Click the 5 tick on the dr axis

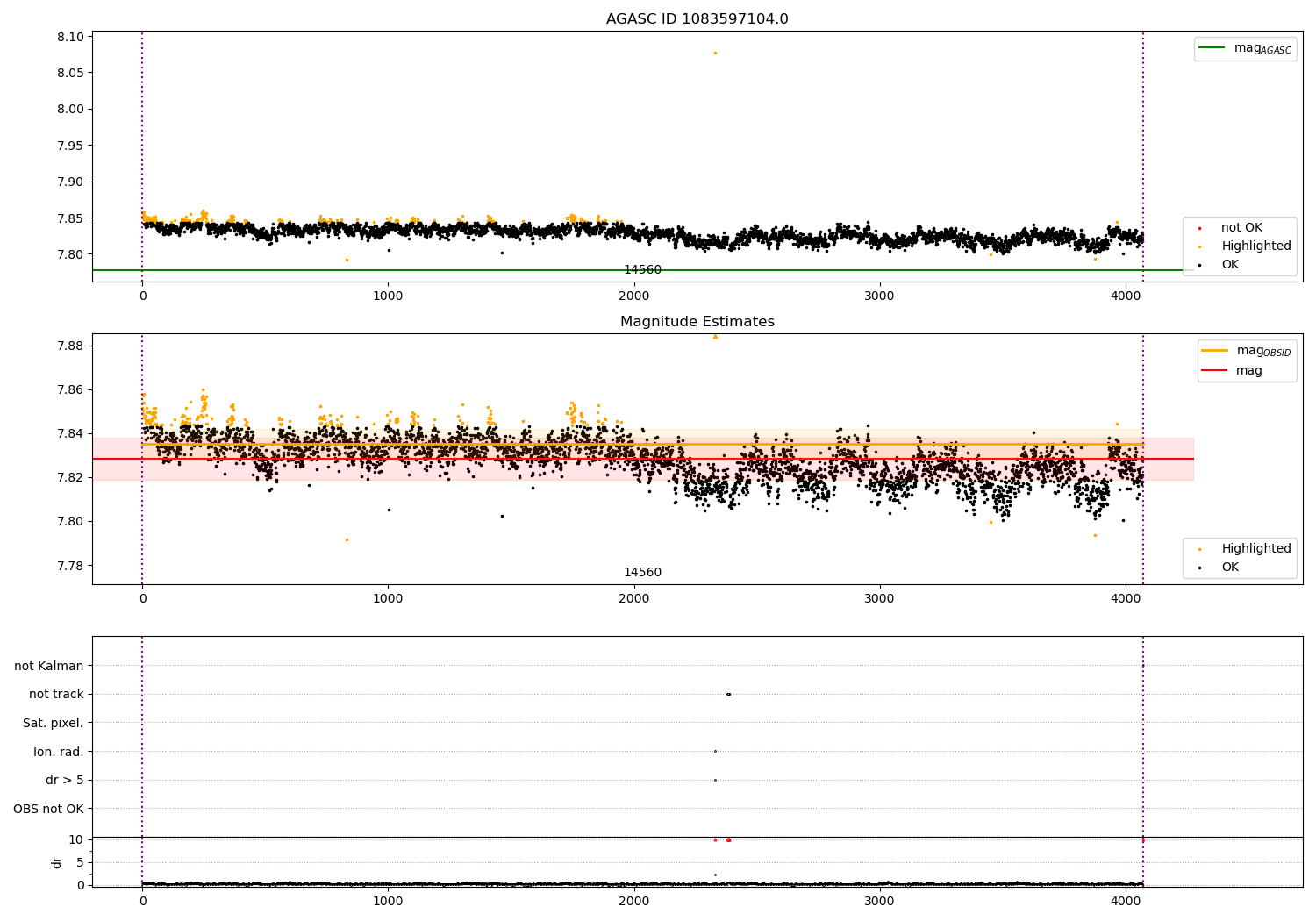point(80,862)
